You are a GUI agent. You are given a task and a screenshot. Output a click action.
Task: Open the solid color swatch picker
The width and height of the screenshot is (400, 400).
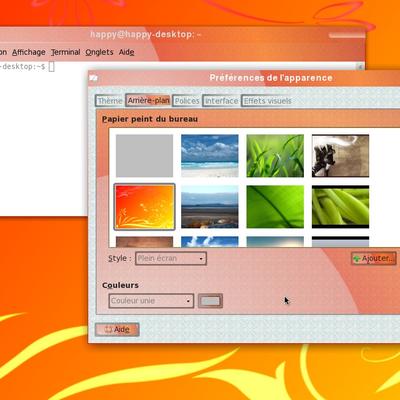(210, 301)
